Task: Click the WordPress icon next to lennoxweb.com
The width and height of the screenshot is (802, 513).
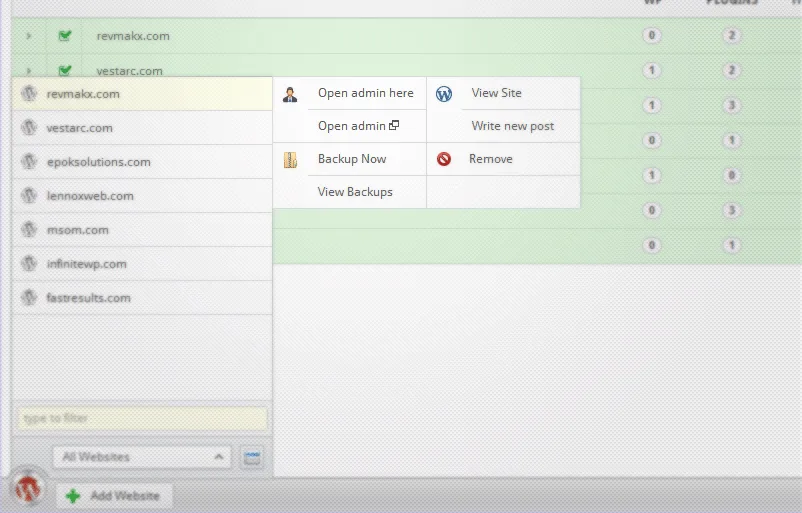Action: (x=29, y=195)
